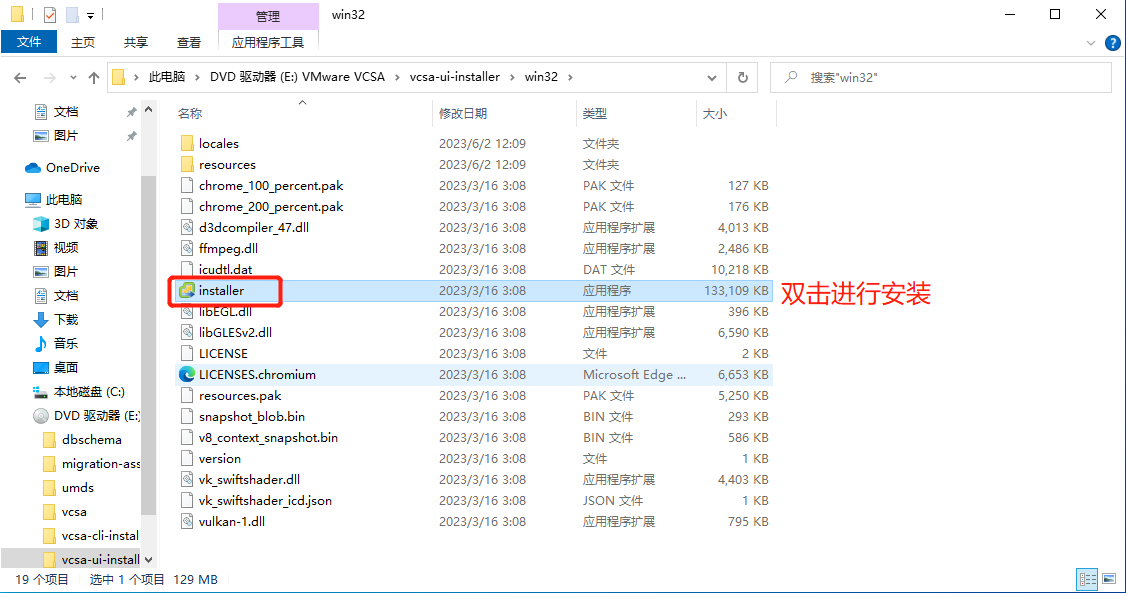
Task: Click the d3dcompiler_47.dll file icon
Action: tap(187, 228)
